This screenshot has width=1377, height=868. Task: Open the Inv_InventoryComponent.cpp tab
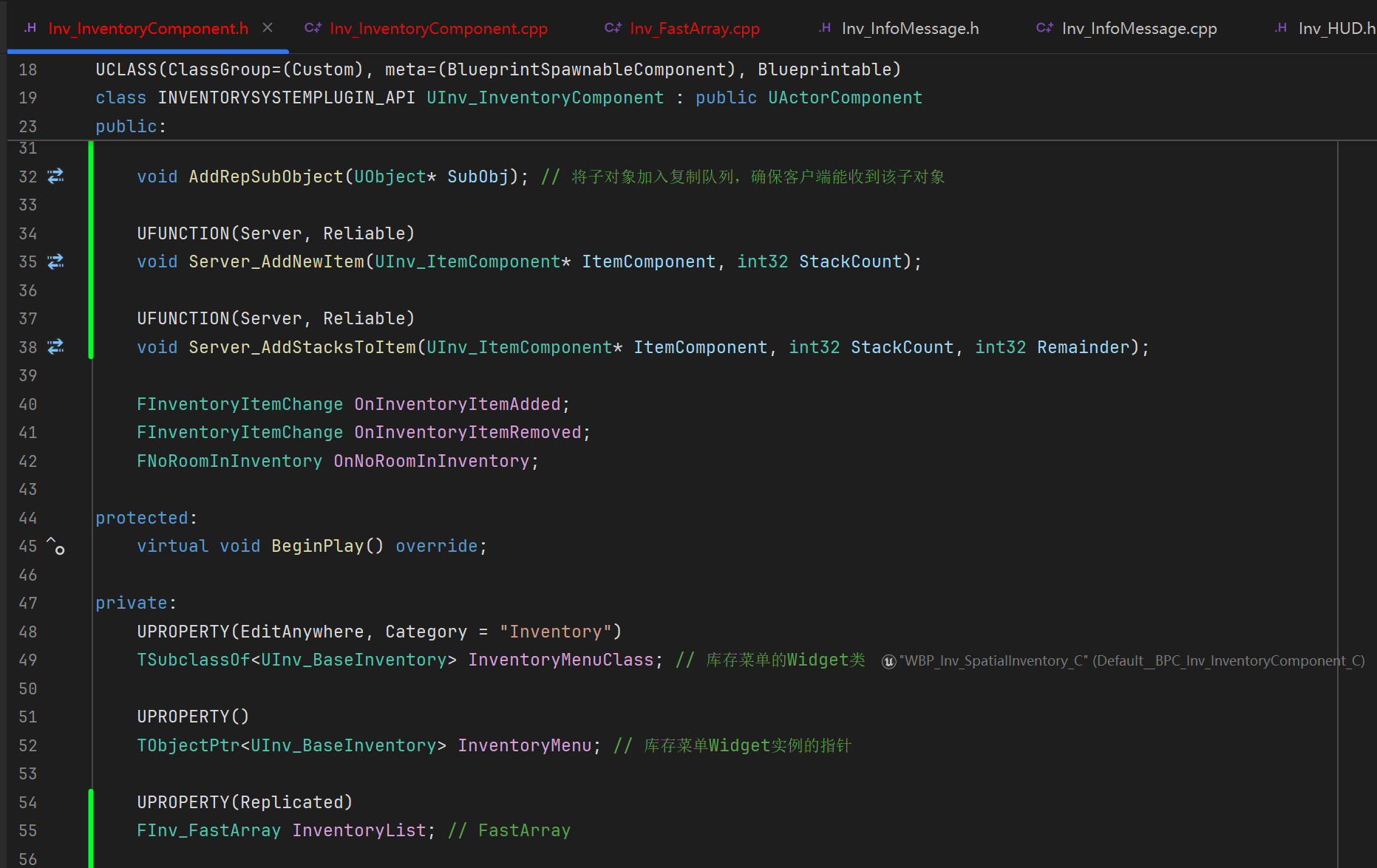tap(438, 28)
